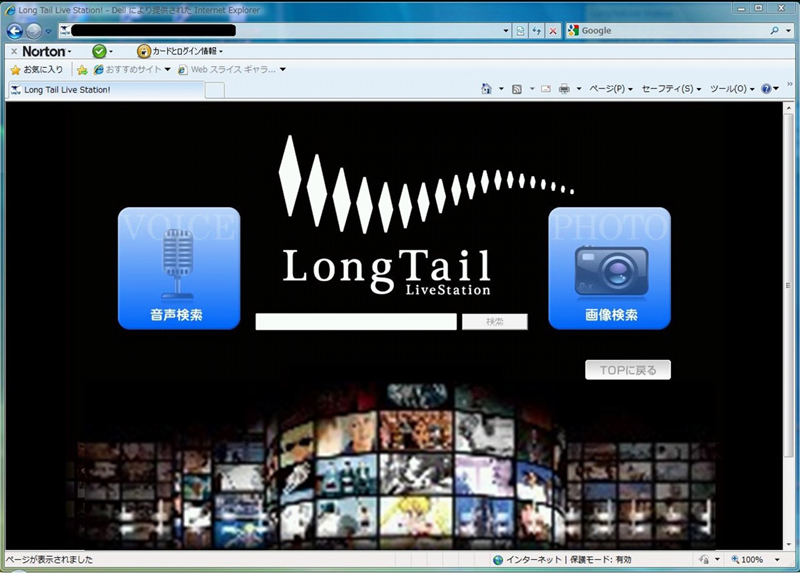Viewport: 800px width, 573px height.
Task: Refresh the page with the reload icon
Action: point(536,31)
